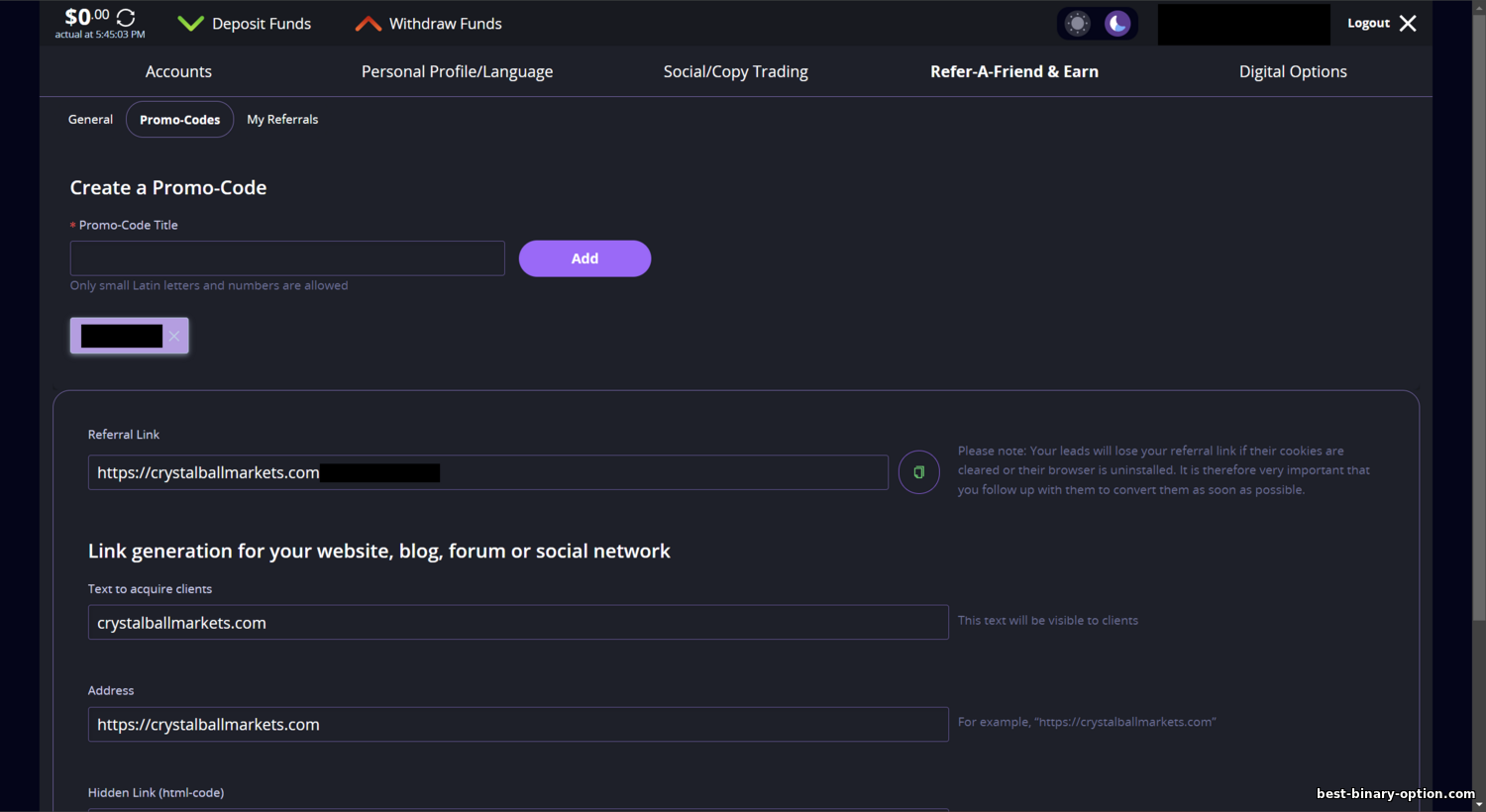Image resolution: width=1486 pixels, height=812 pixels.
Task: Click the Address input field
Action: point(518,725)
